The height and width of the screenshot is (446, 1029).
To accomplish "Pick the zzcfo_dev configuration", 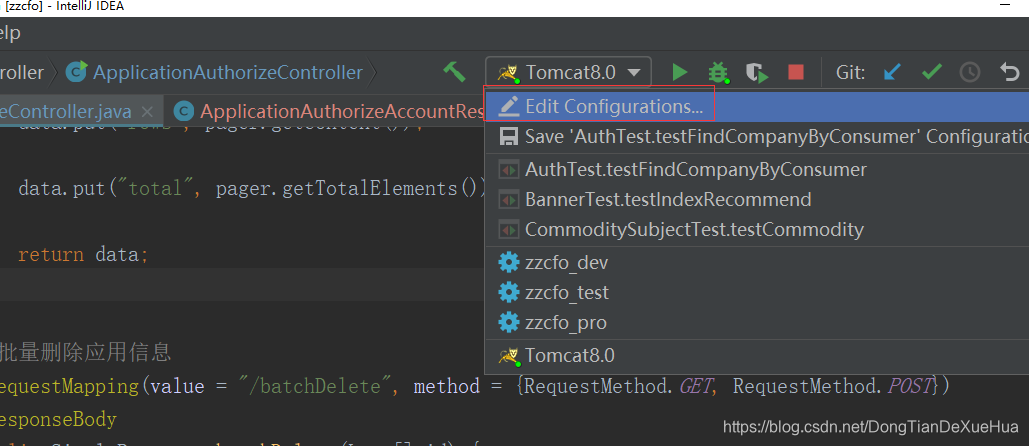I will 757,263.
